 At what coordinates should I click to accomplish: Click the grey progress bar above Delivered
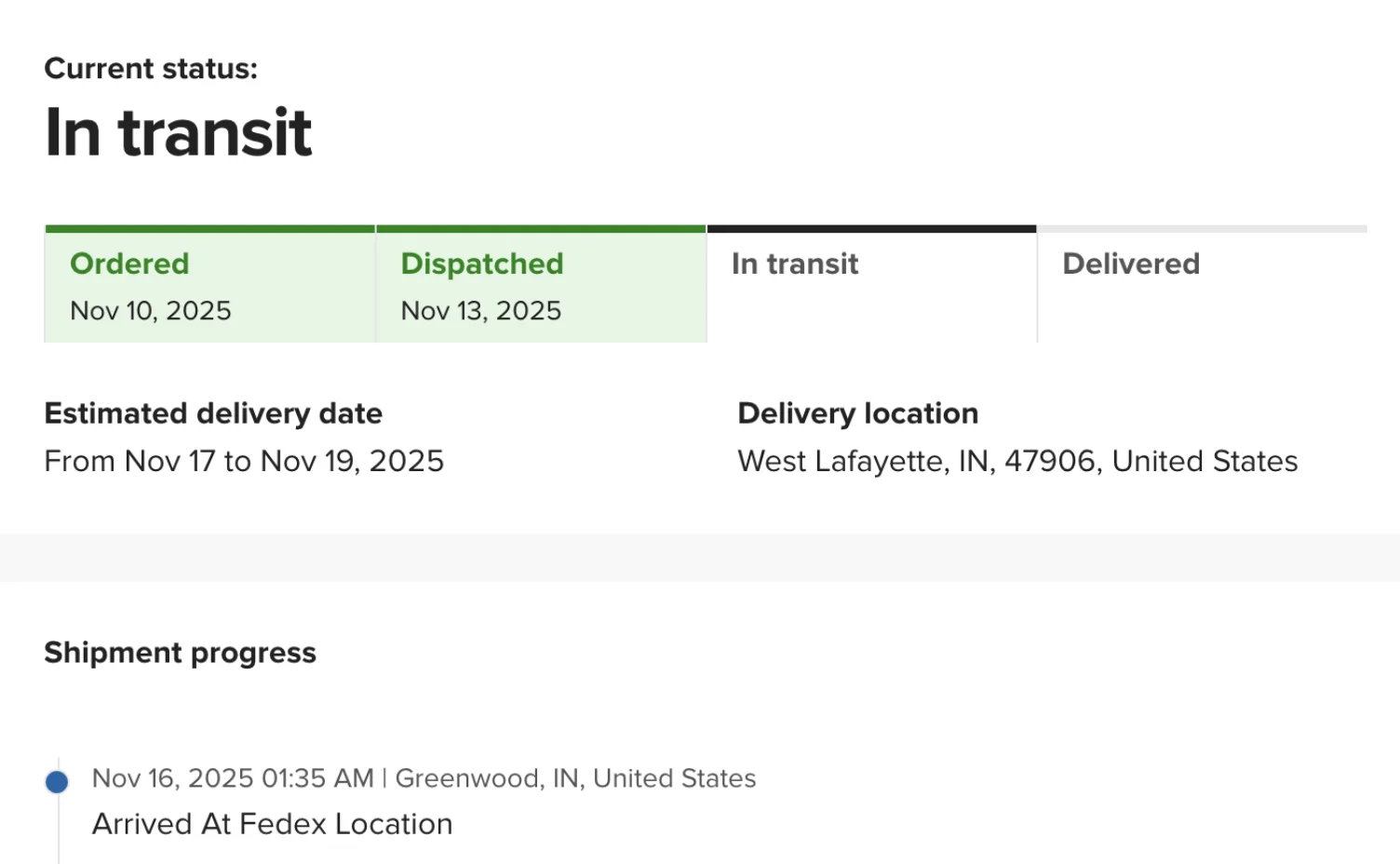1202,229
